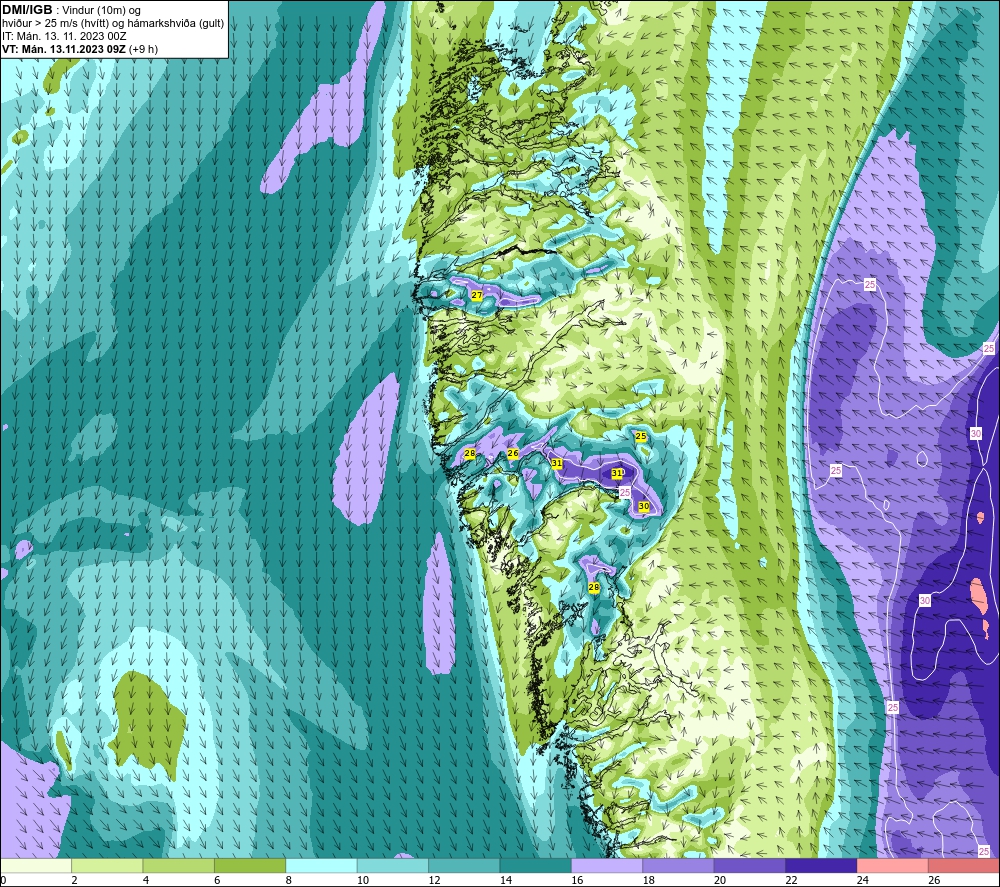Click the large pink gust patch on the east side
This screenshot has height=887, width=1000.
[x=978, y=594]
